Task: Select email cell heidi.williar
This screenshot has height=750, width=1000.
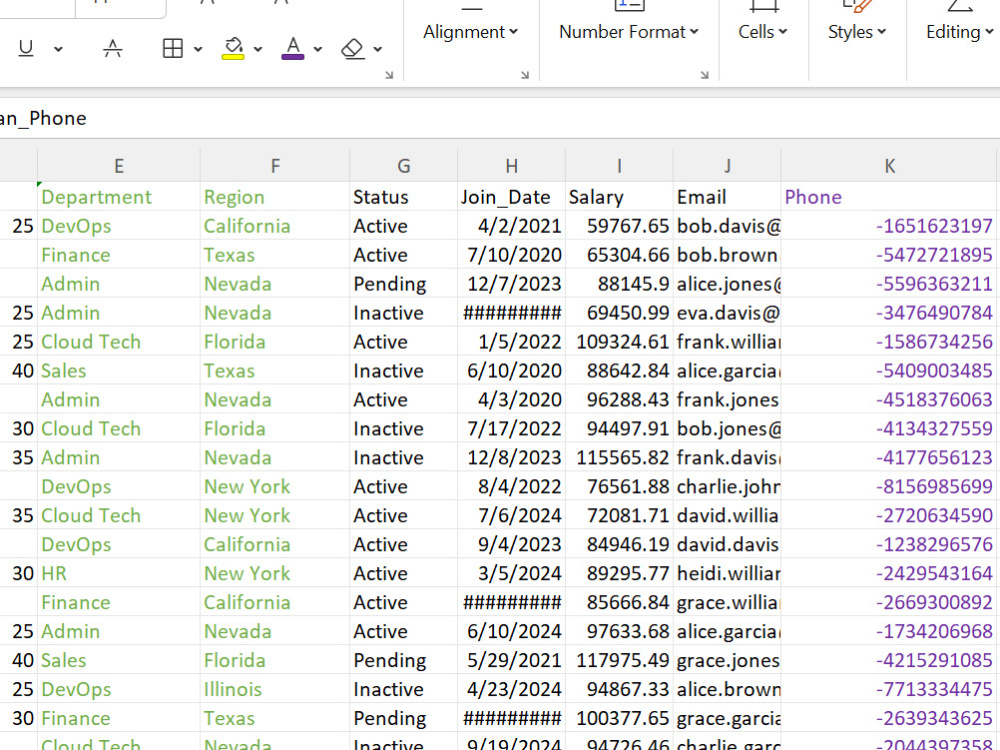Action: pyautogui.click(x=727, y=574)
